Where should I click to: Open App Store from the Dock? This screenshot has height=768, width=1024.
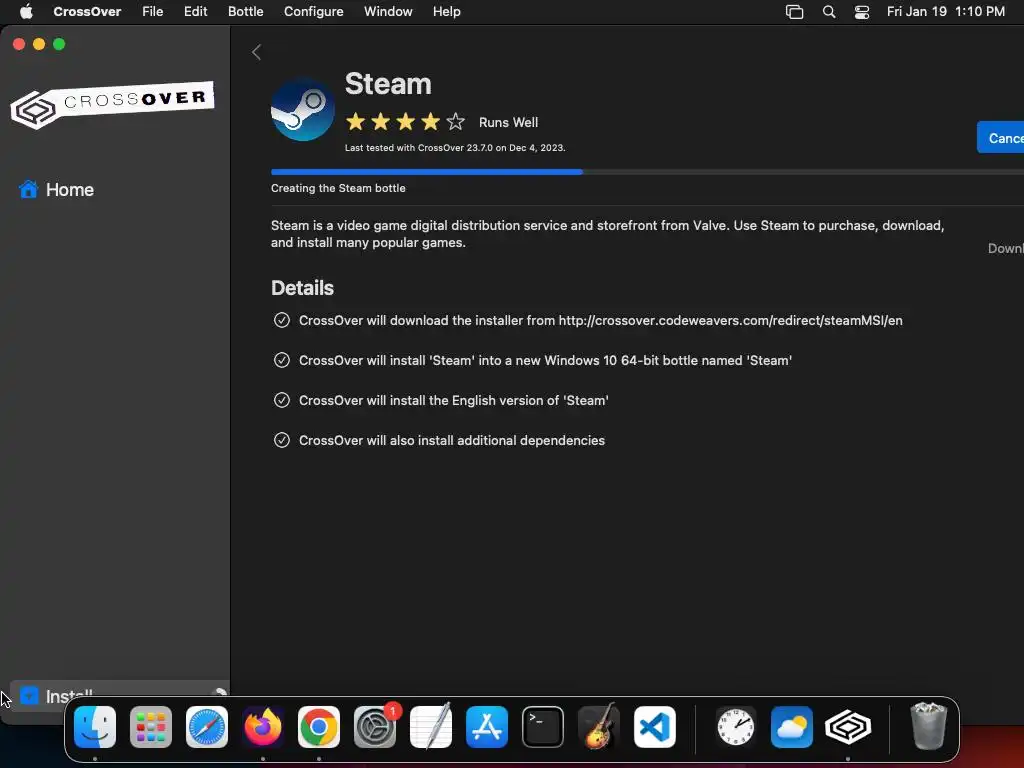(x=487, y=727)
